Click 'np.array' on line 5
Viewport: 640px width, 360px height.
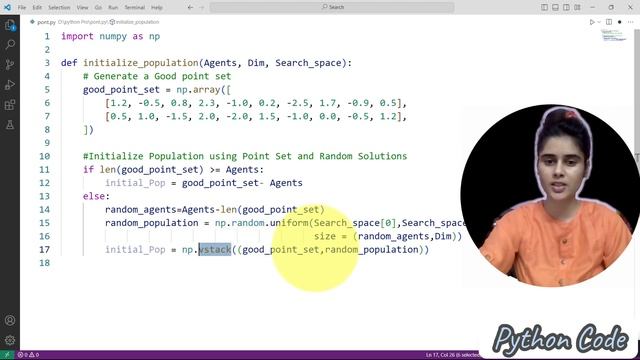[198, 90]
